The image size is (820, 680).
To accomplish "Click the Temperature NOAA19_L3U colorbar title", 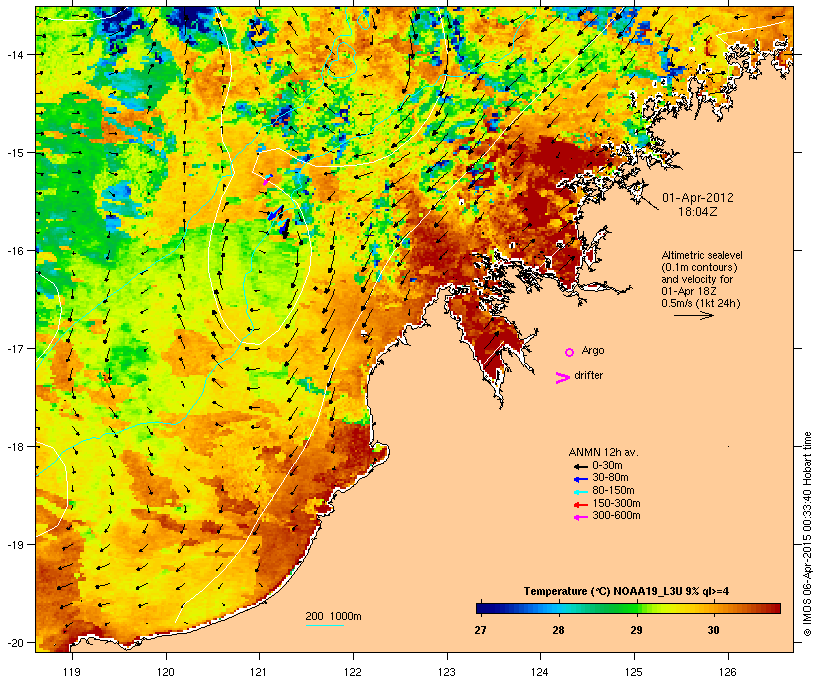I will click(626, 591).
